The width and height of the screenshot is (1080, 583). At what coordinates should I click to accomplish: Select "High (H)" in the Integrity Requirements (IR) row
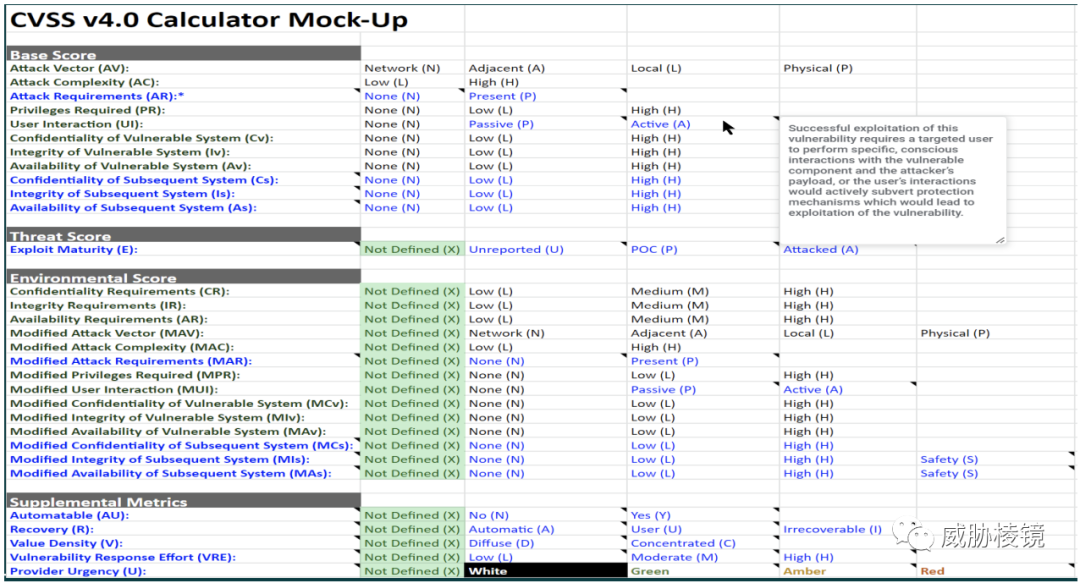point(808,305)
